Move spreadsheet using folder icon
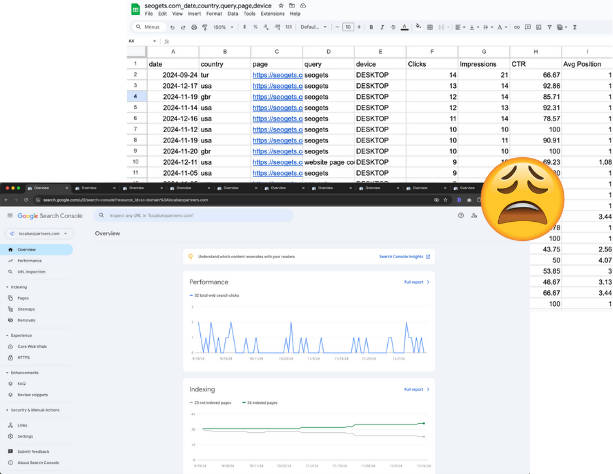Viewport: 613px width, 474px height. [x=292, y=5]
